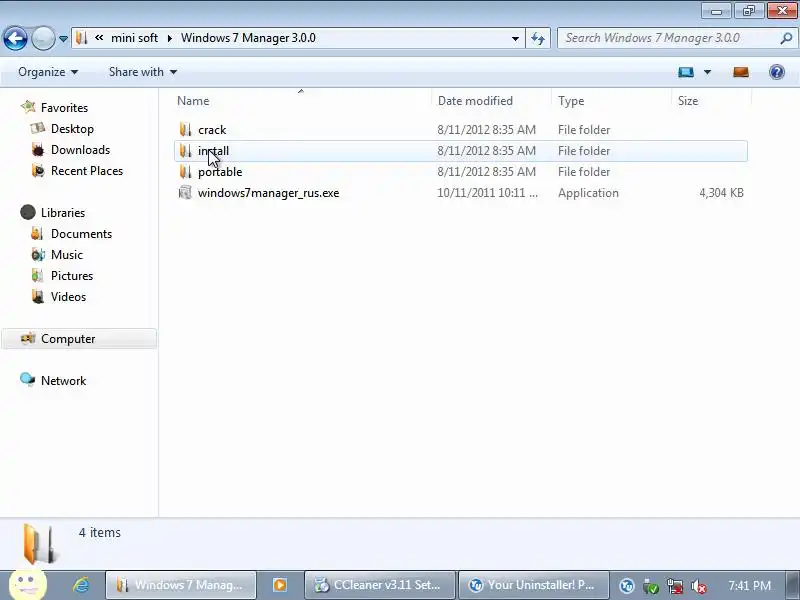Open the Documents library
The height and width of the screenshot is (600, 800).
pyautogui.click(x=81, y=234)
